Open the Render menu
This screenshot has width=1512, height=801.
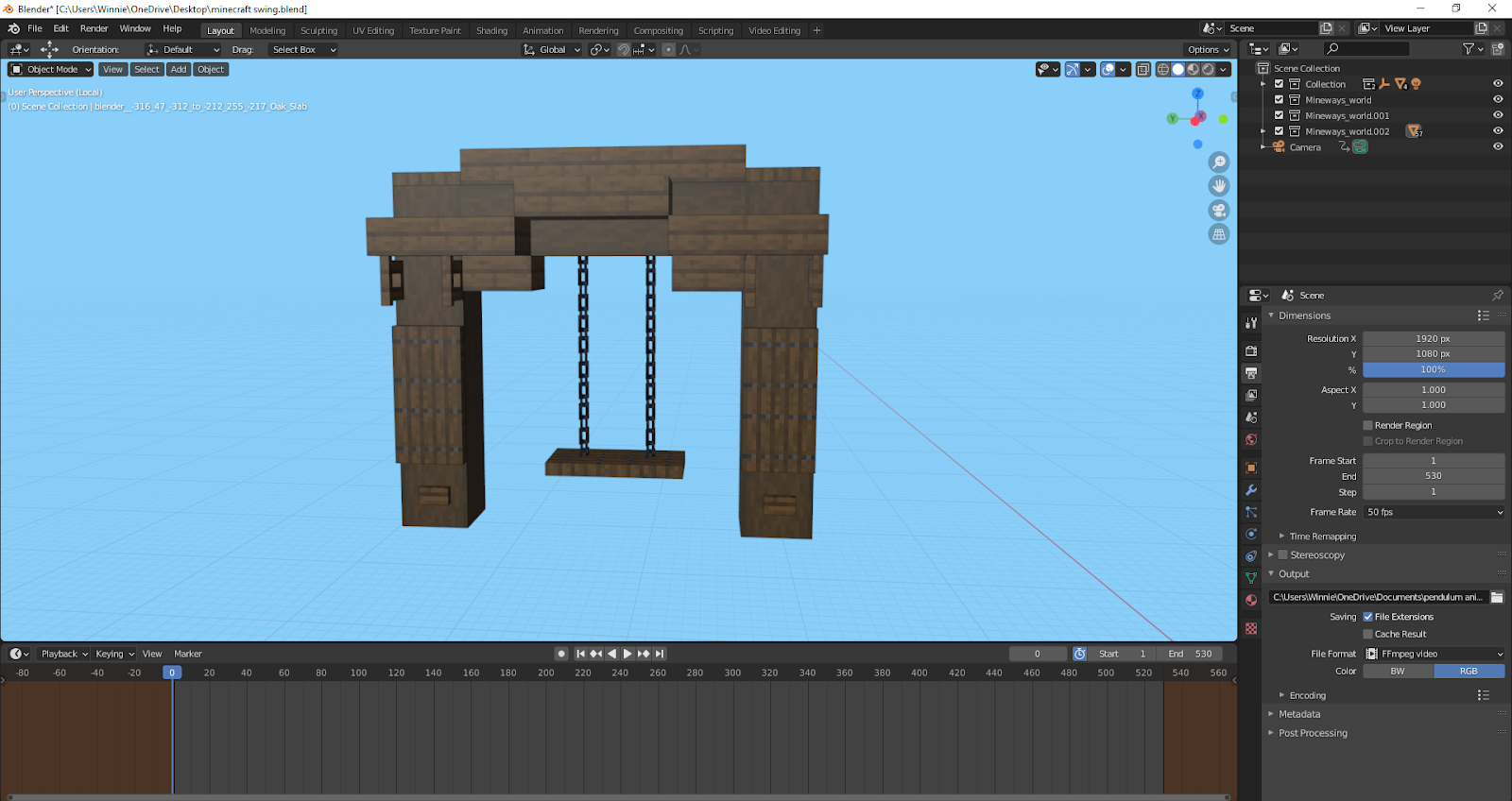click(x=94, y=28)
